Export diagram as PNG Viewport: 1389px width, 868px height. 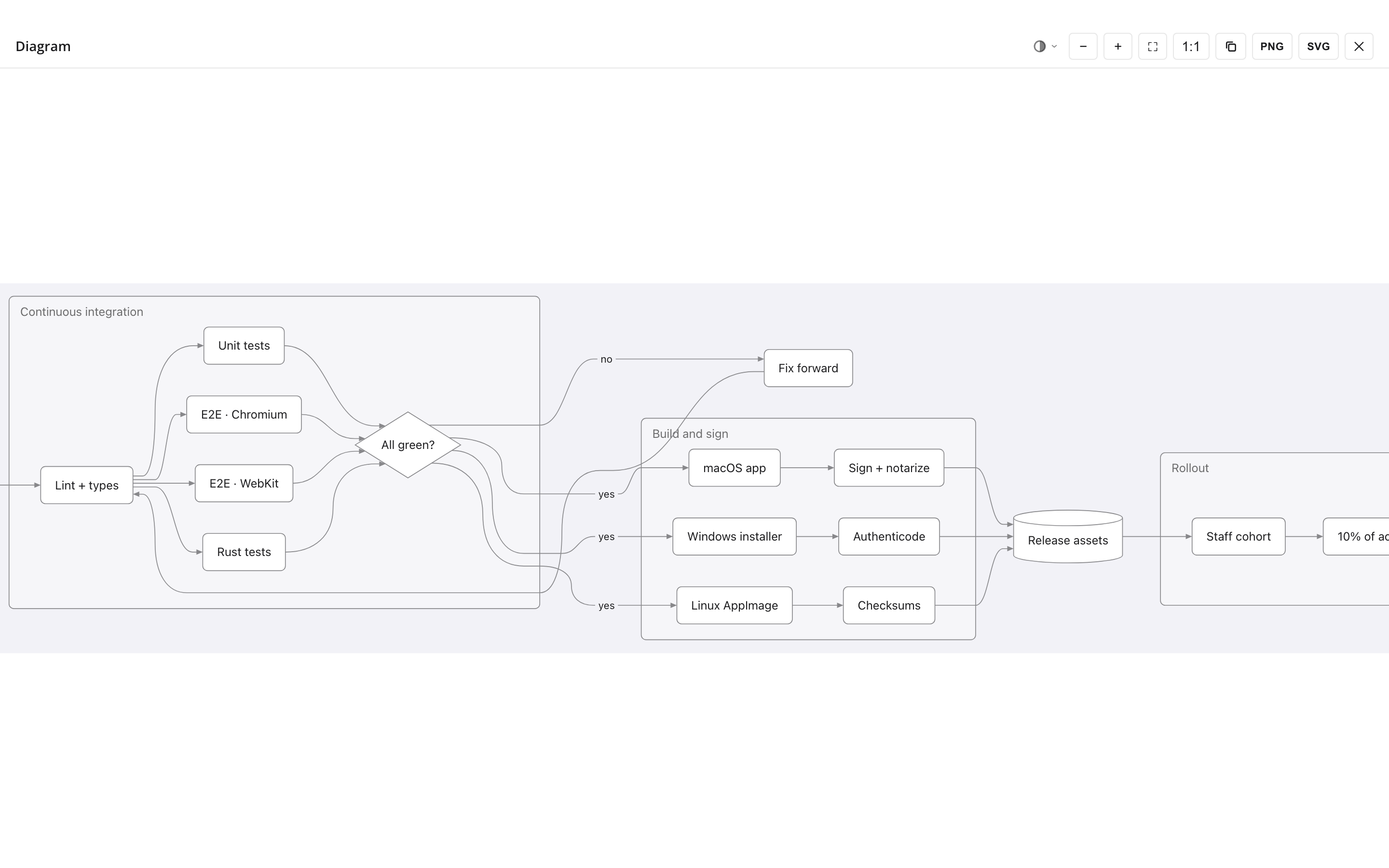click(1272, 46)
